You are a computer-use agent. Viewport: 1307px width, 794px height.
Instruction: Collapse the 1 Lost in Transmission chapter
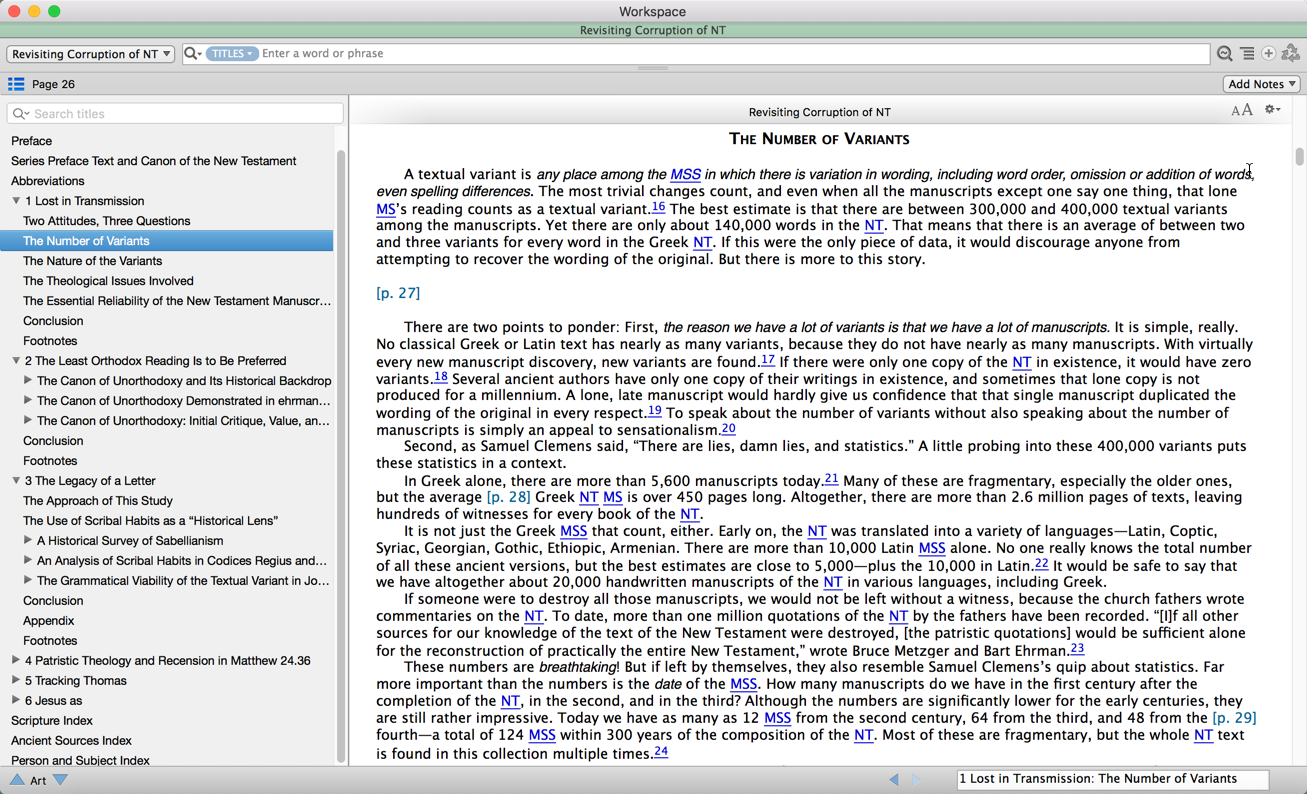click(x=16, y=201)
